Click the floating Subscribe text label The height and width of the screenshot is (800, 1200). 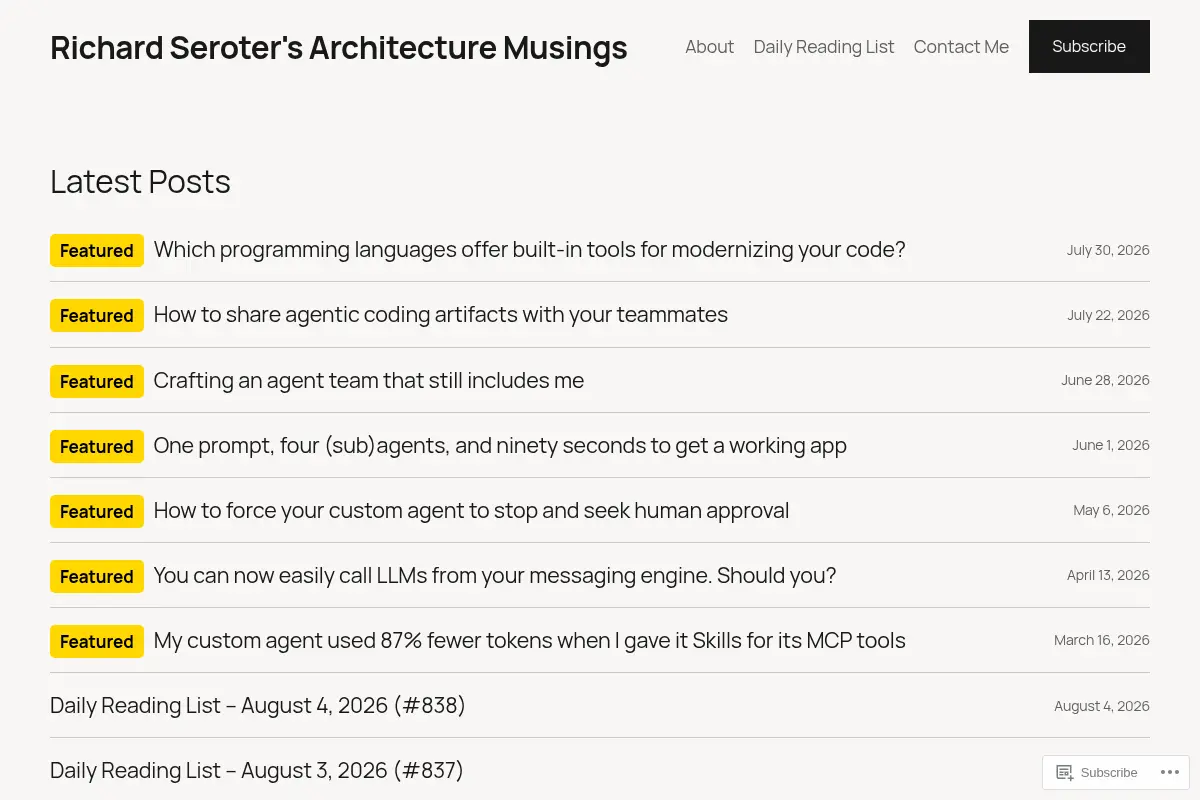coord(1109,772)
